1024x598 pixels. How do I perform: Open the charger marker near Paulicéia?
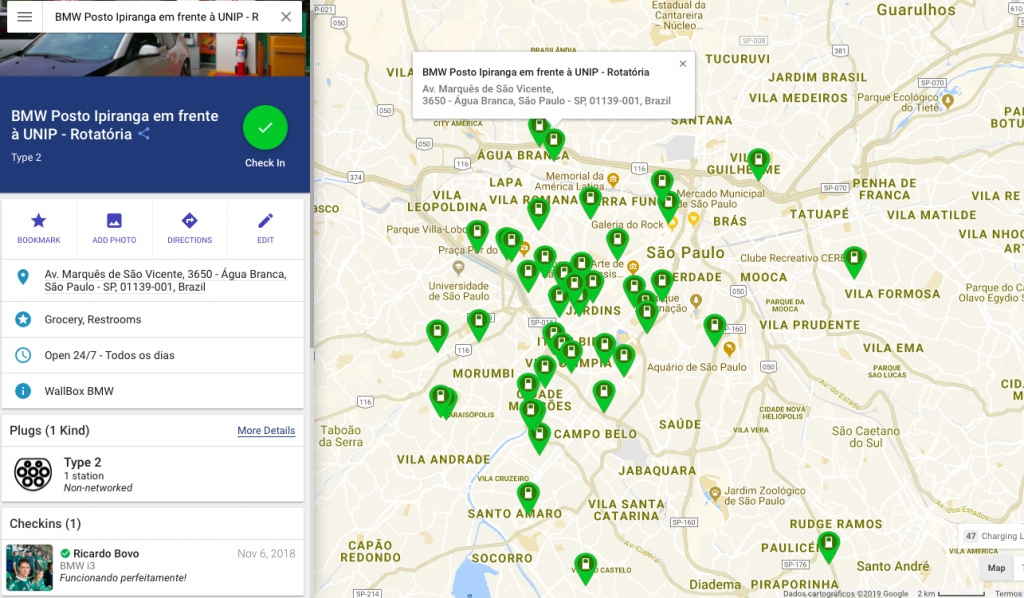click(x=828, y=546)
